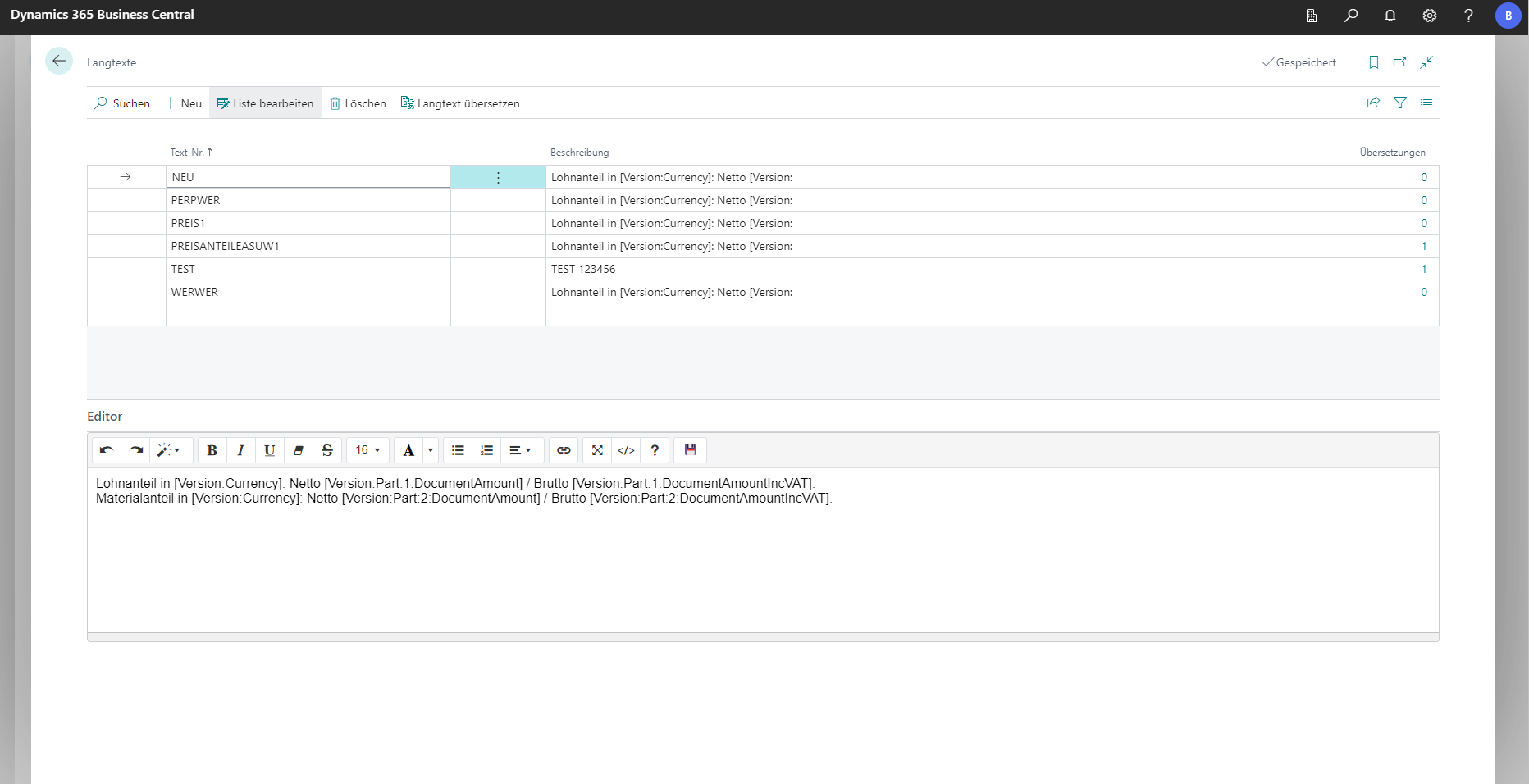Apply the eraser to remove font style
This screenshot has width=1529, height=784.
[299, 450]
